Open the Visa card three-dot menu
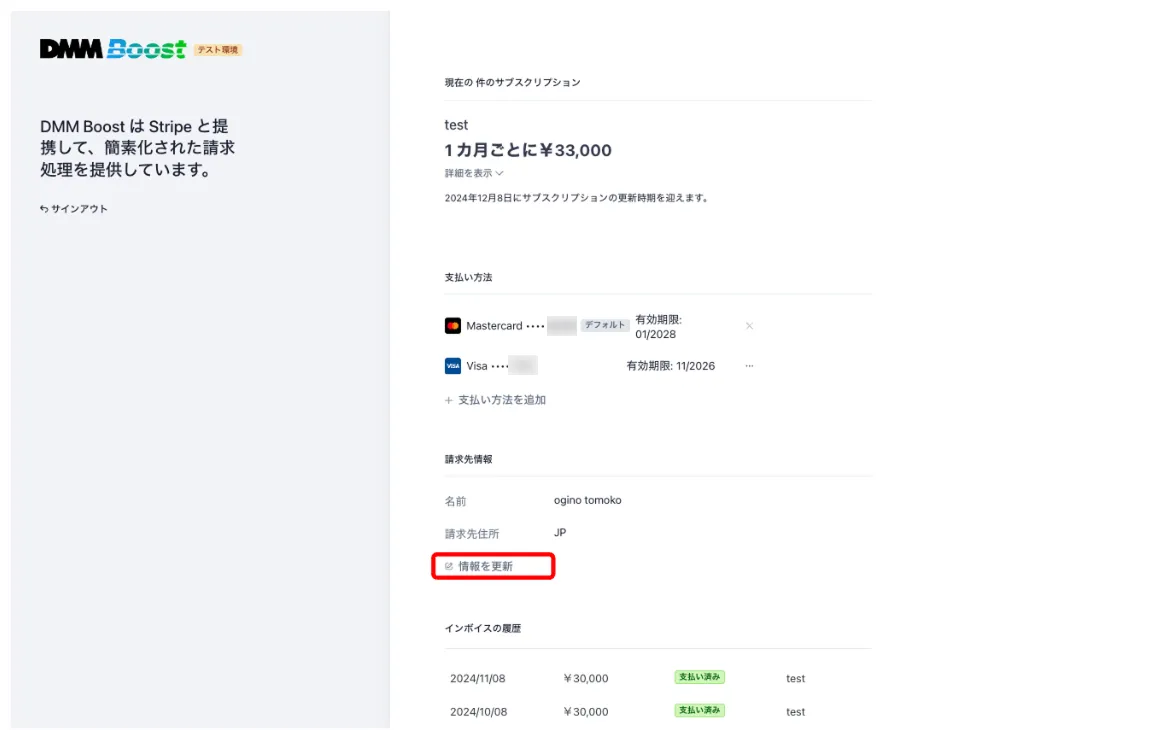 click(749, 366)
